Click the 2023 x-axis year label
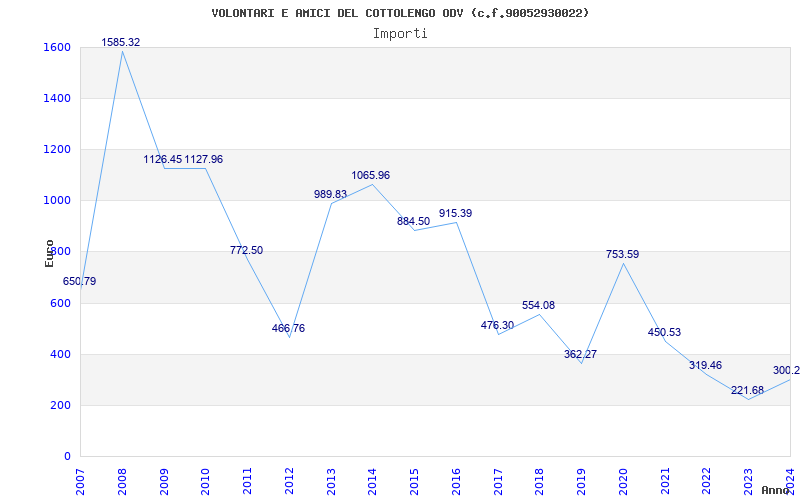The height and width of the screenshot is (500, 800). (x=748, y=481)
